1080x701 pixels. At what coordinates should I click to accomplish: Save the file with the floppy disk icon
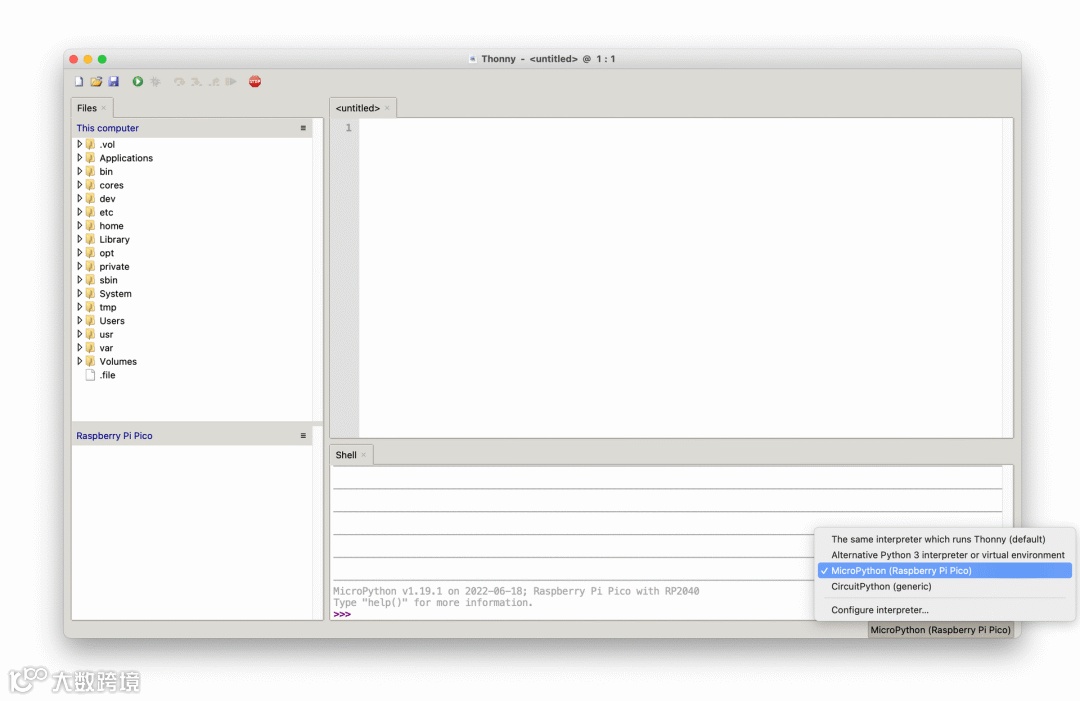pyautogui.click(x=114, y=81)
